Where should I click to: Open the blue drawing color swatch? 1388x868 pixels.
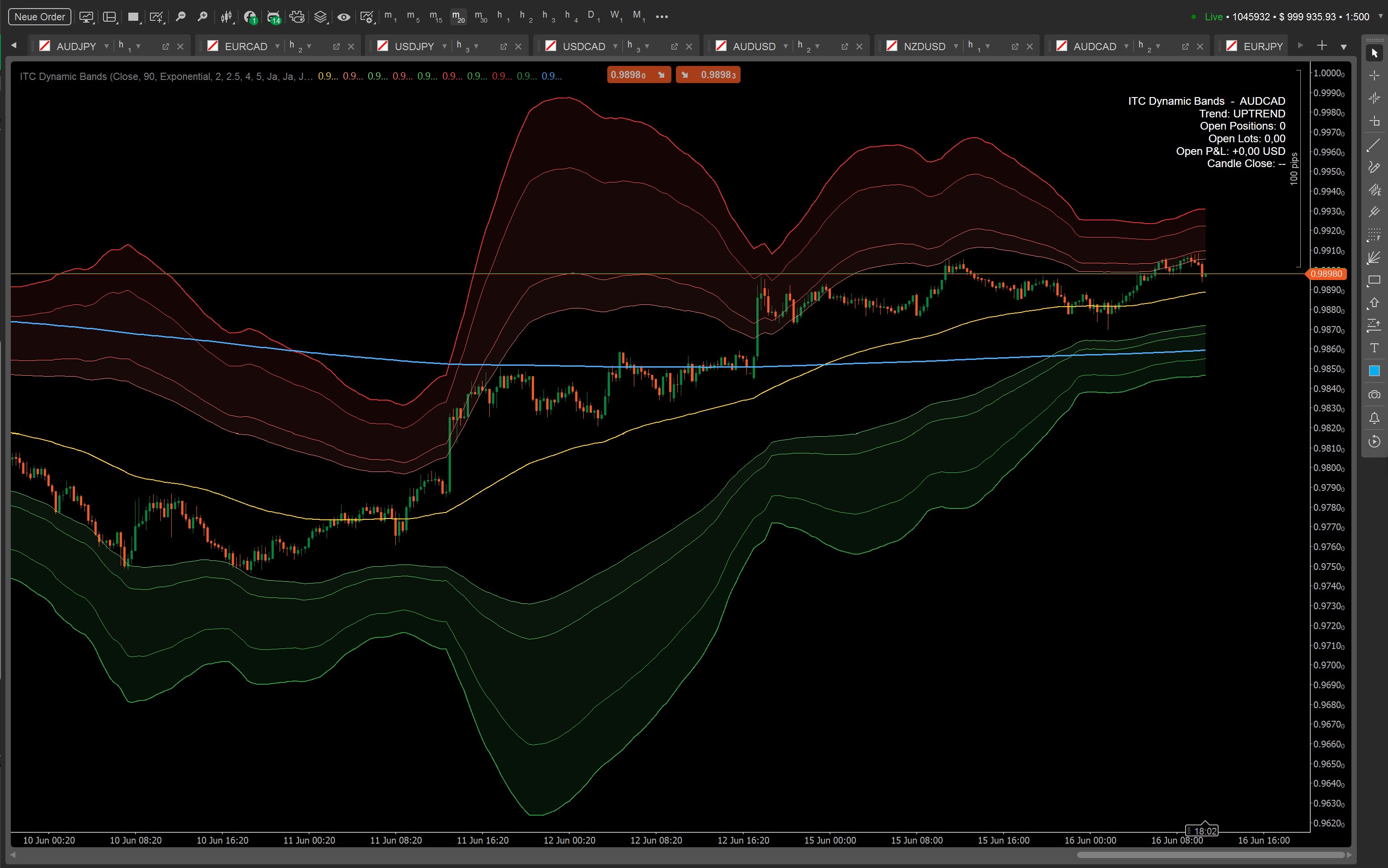click(x=1374, y=371)
